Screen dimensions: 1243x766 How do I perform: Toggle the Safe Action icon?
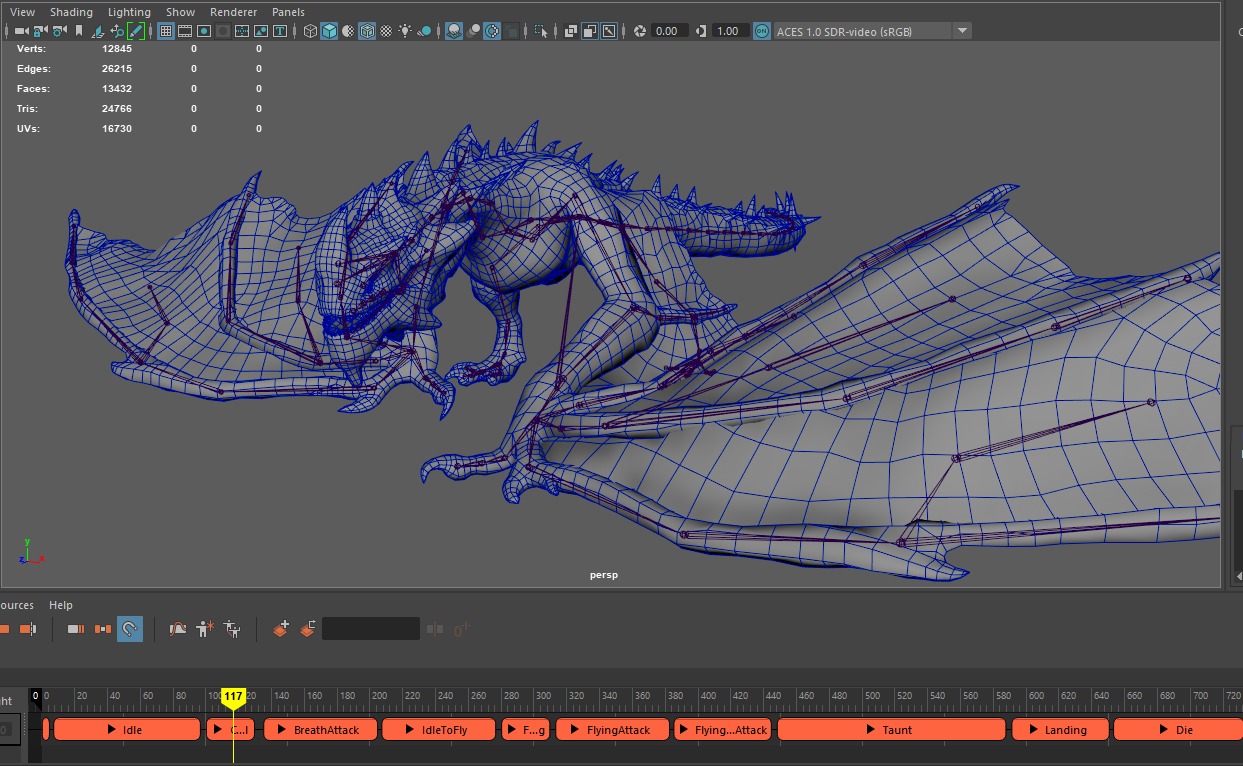[x=261, y=31]
